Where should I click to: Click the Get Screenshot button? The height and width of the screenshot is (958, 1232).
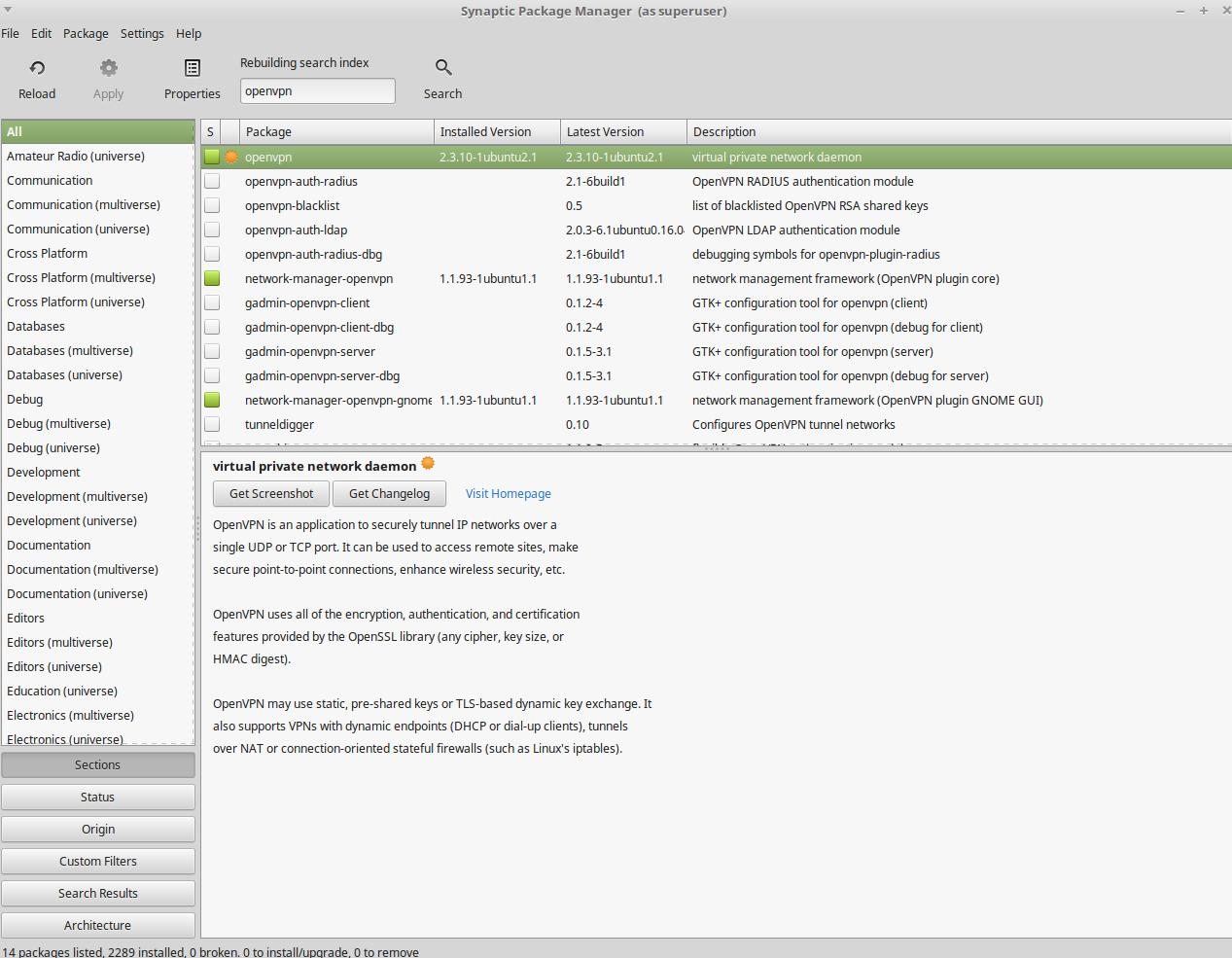click(x=271, y=494)
